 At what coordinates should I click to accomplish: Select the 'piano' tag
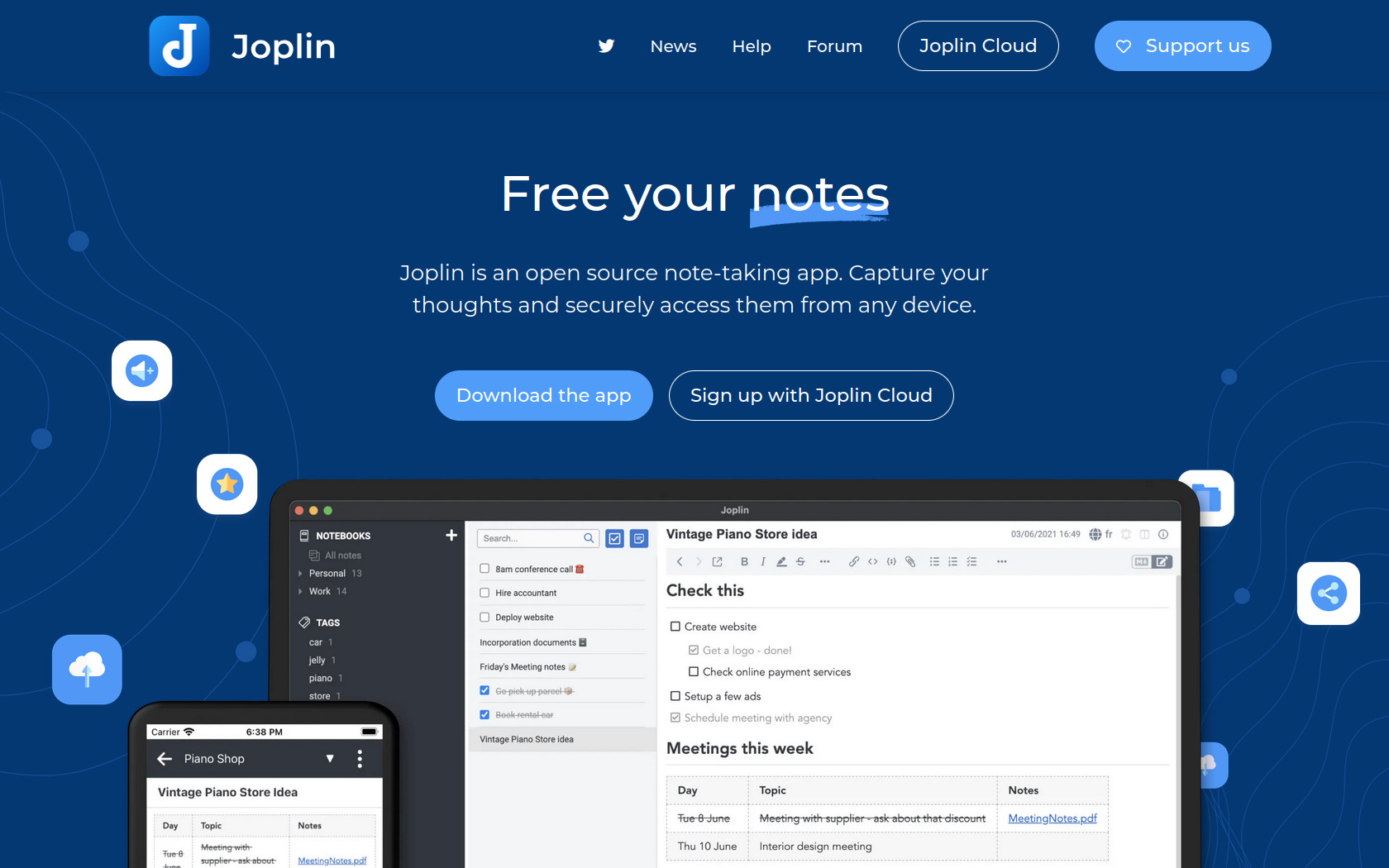(x=321, y=678)
